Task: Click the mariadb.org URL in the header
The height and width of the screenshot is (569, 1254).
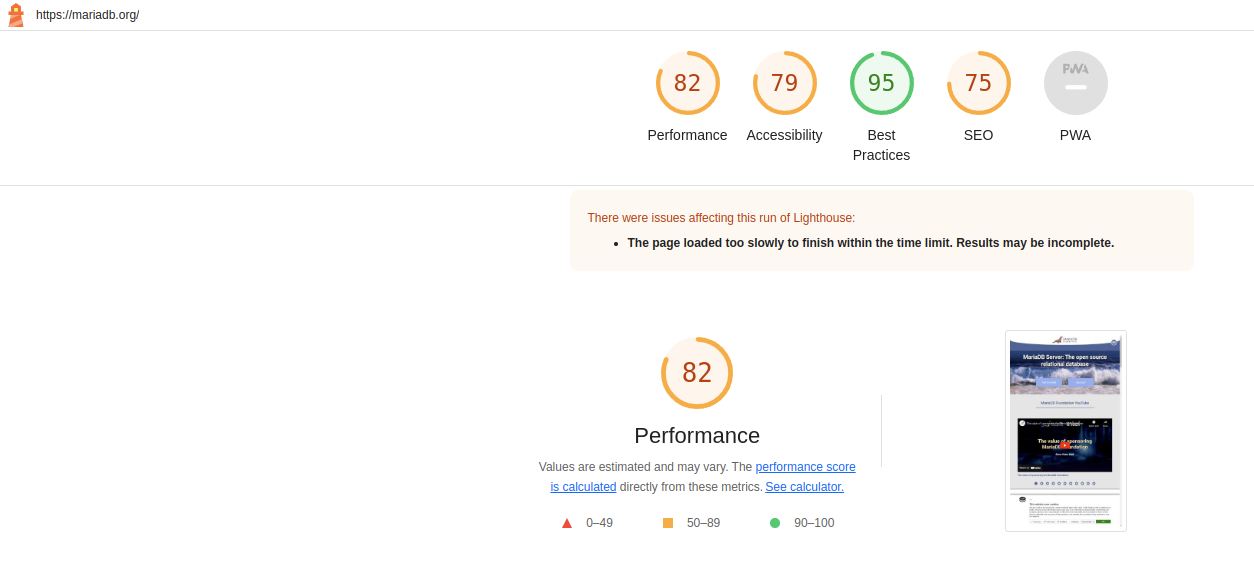Action: coord(87,15)
